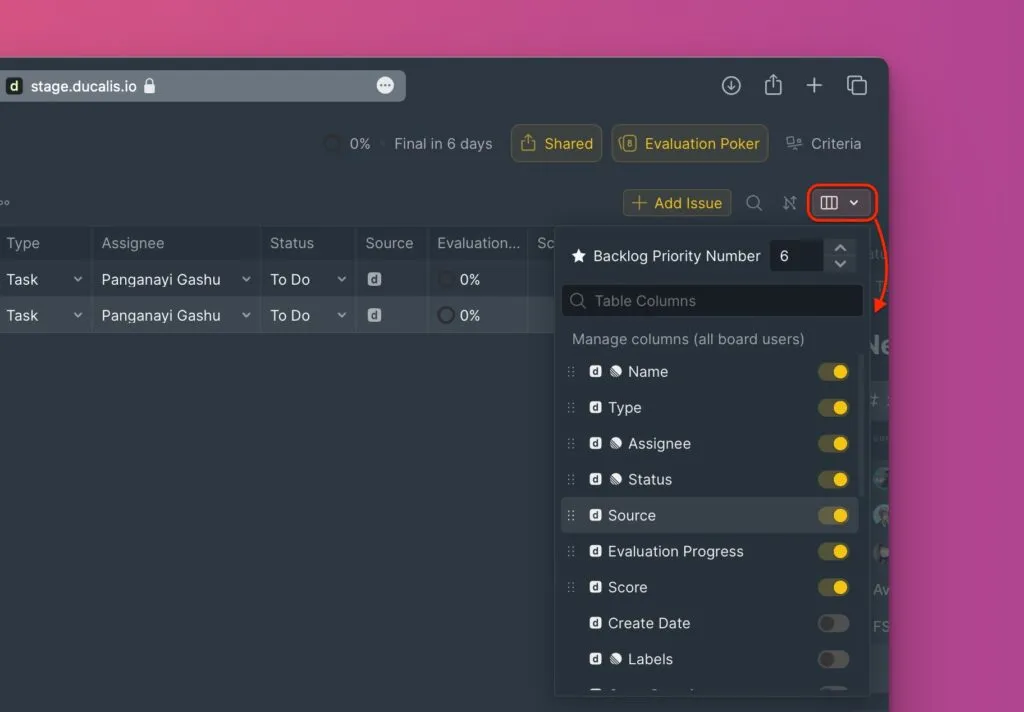Screen dimensions: 1024x712
Task: Open Evaluation Poker
Action: pyautogui.click(x=689, y=144)
